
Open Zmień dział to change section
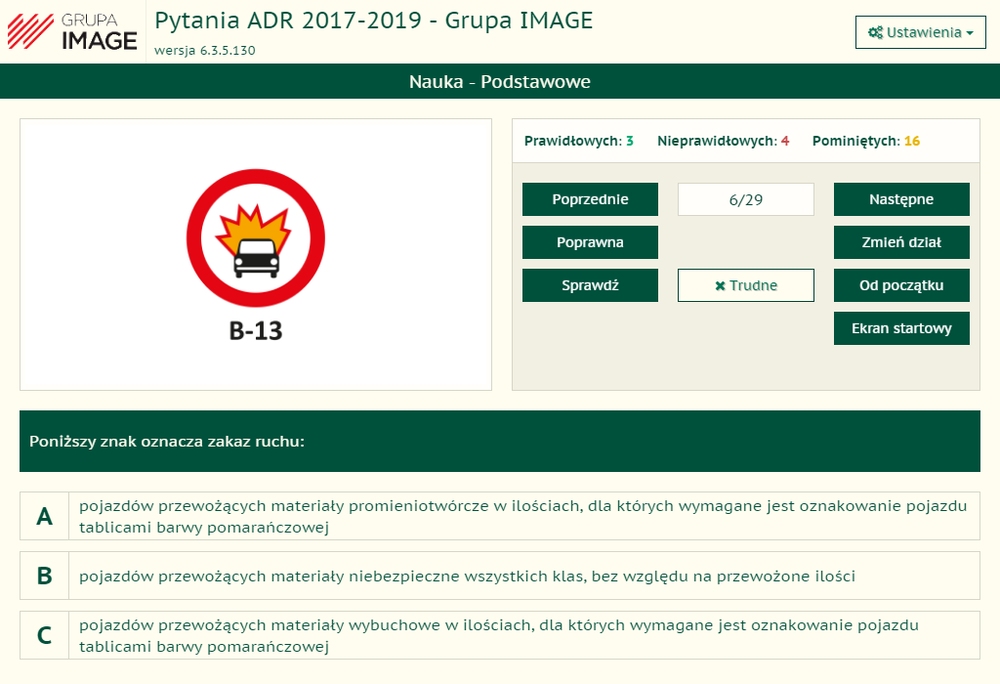click(901, 242)
